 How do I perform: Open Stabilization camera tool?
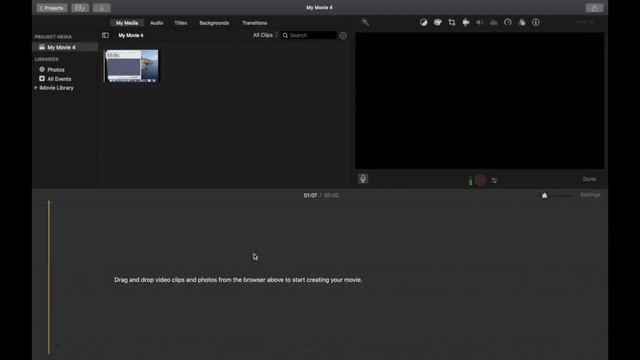coord(466,22)
